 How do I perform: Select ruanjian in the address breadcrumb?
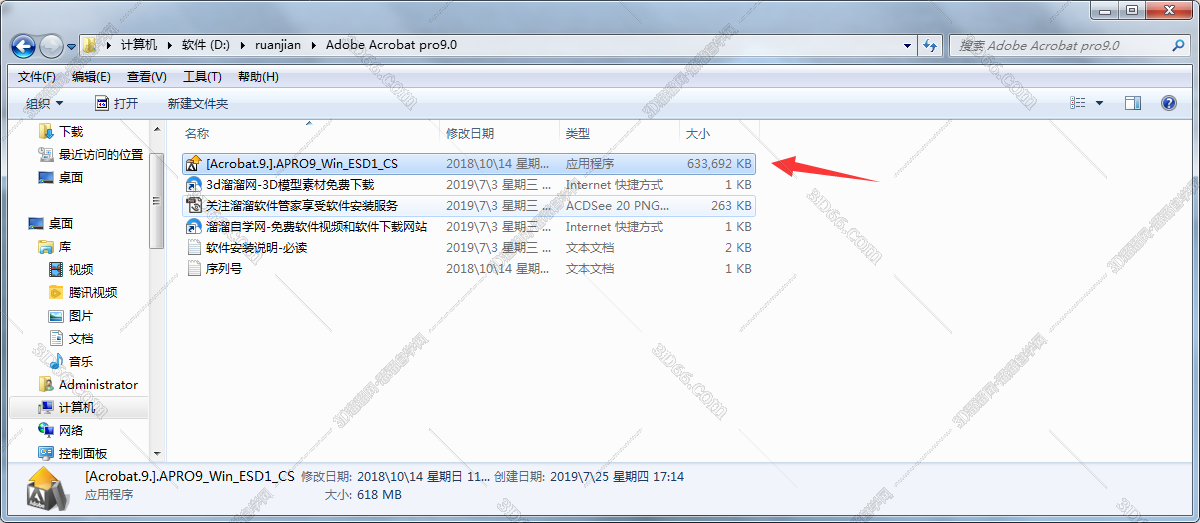pyautogui.click(x=277, y=45)
